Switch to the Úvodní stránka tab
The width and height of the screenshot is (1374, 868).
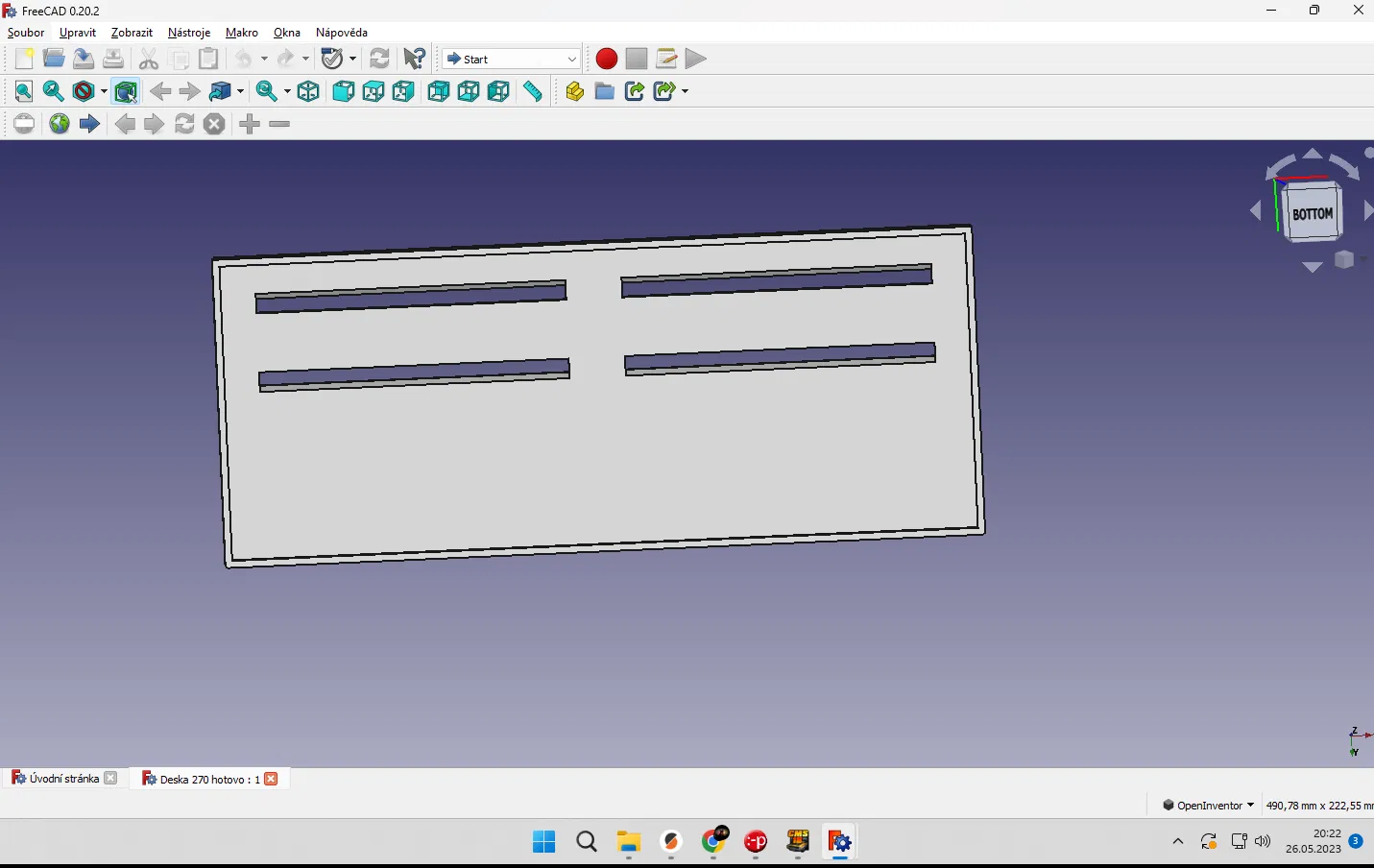[x=63, y=779]
